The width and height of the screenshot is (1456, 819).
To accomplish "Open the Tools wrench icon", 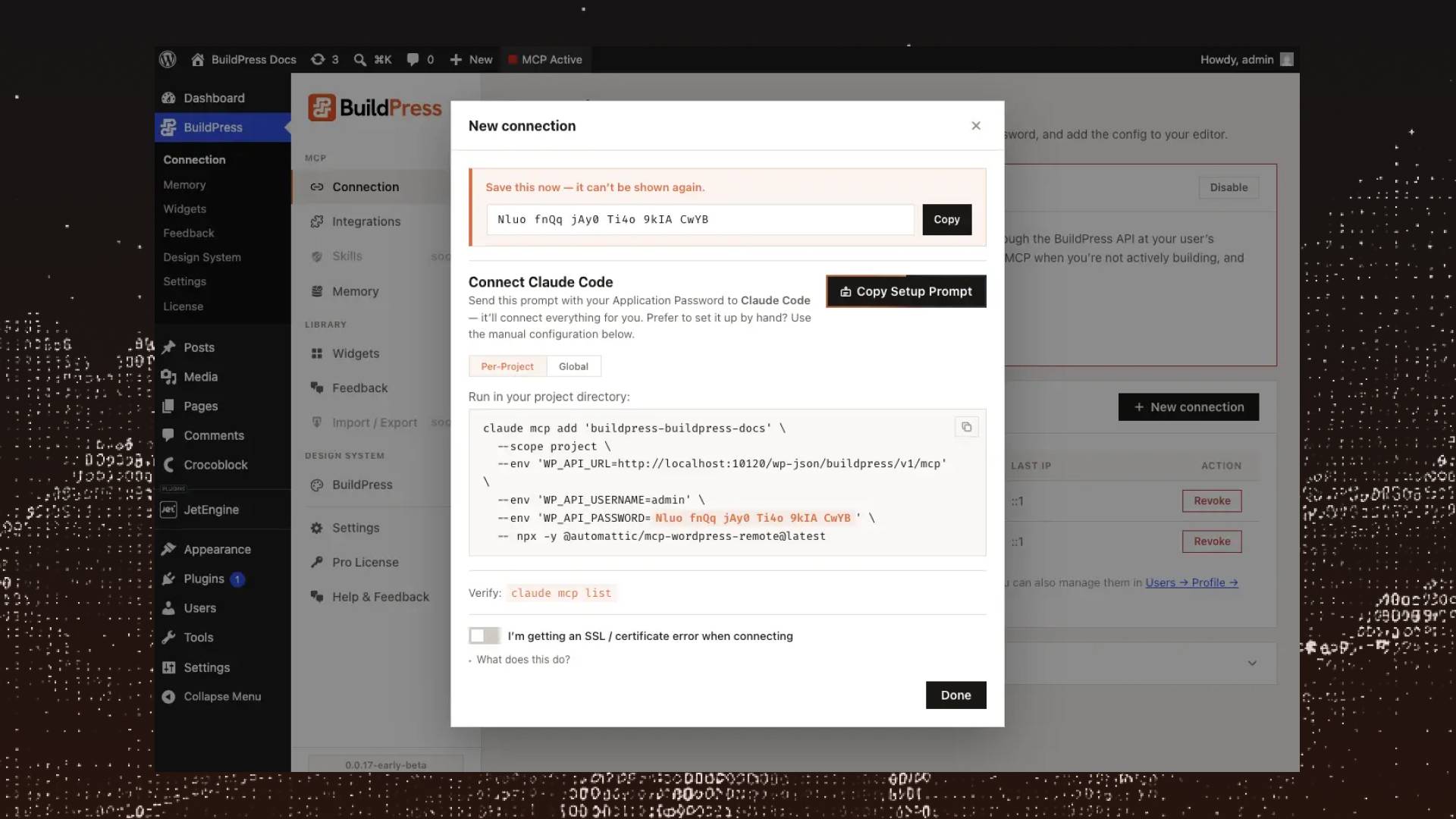I will click(x=168, y=638).
